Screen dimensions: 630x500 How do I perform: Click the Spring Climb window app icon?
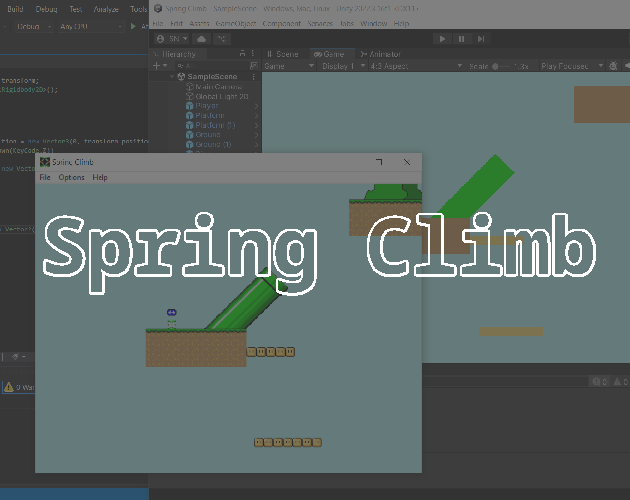click(x=45, y=162)
